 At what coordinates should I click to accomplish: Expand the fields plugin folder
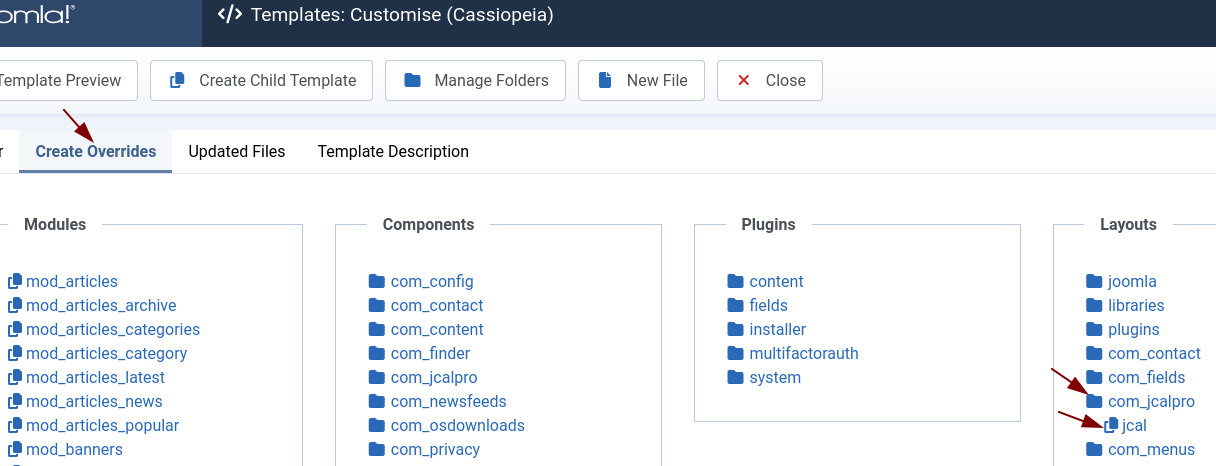tap(757, 306)
